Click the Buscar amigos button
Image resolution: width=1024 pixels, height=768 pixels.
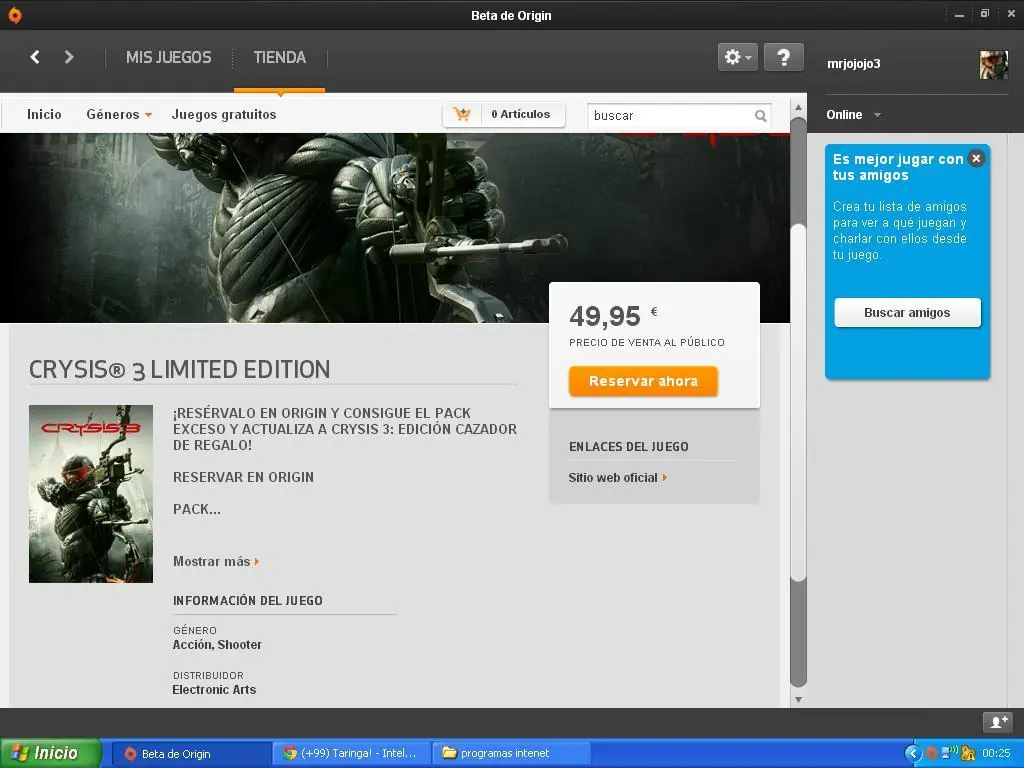click(x=907, y=313)
